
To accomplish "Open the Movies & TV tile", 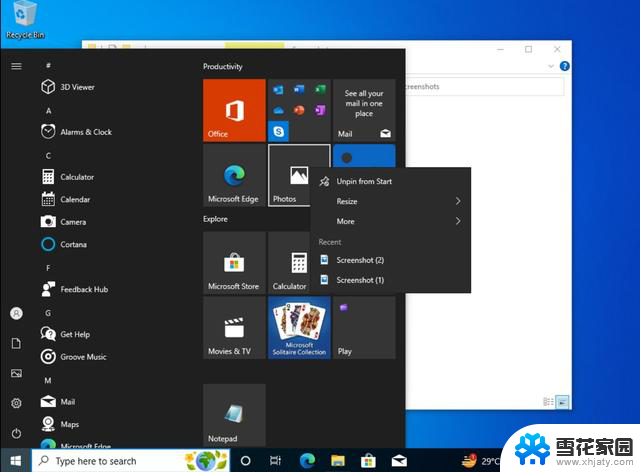I will [234, 327].
